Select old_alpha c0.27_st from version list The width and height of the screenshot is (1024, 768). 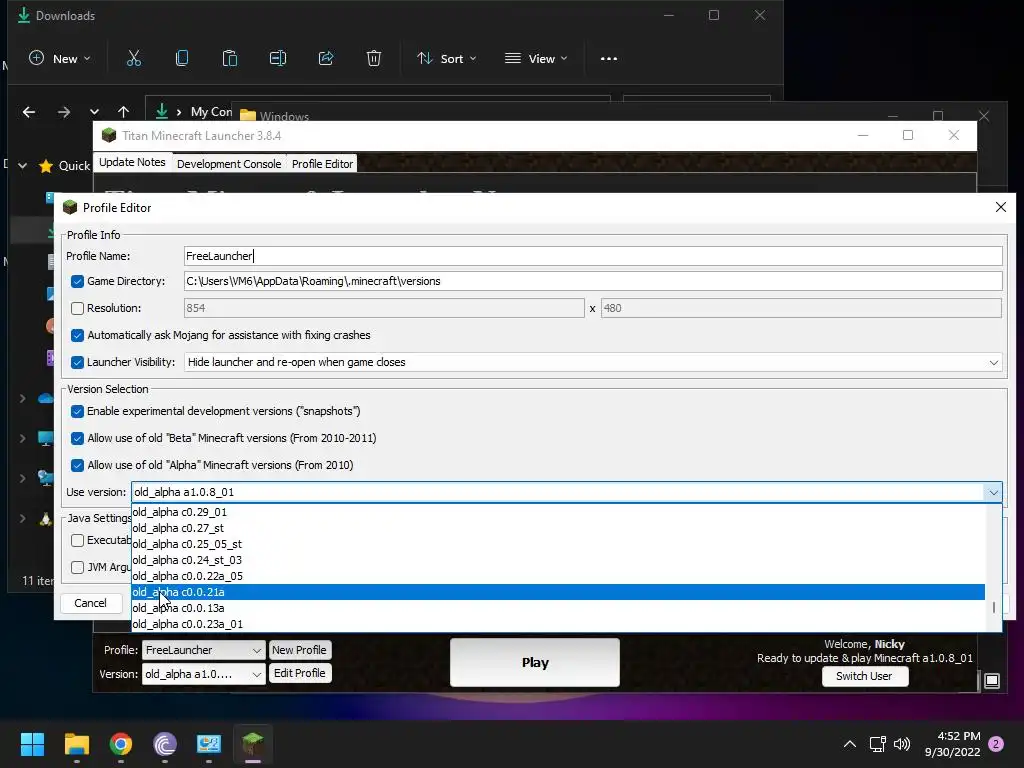pos(558,528)
